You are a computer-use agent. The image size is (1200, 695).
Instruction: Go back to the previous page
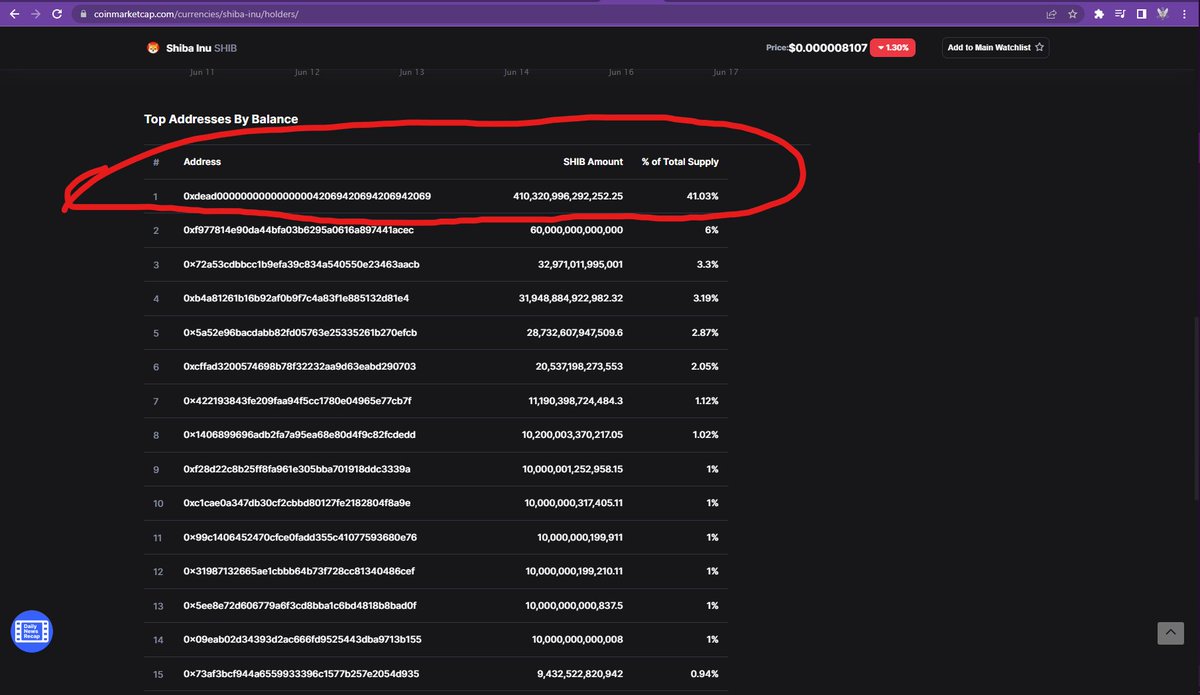point(13,14)
